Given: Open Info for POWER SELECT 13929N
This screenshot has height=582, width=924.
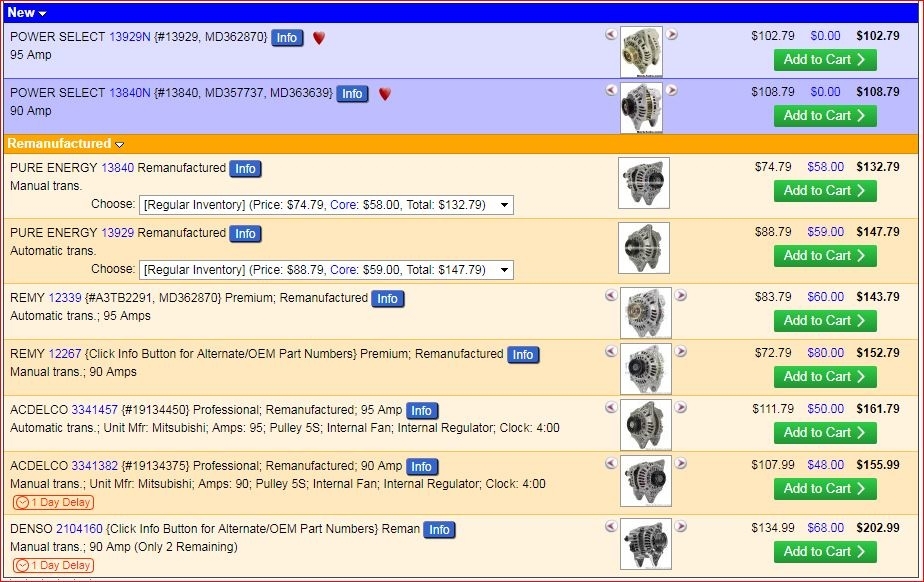Looking at the screenshot, I should pyautogui.click(x=287, y=38).
